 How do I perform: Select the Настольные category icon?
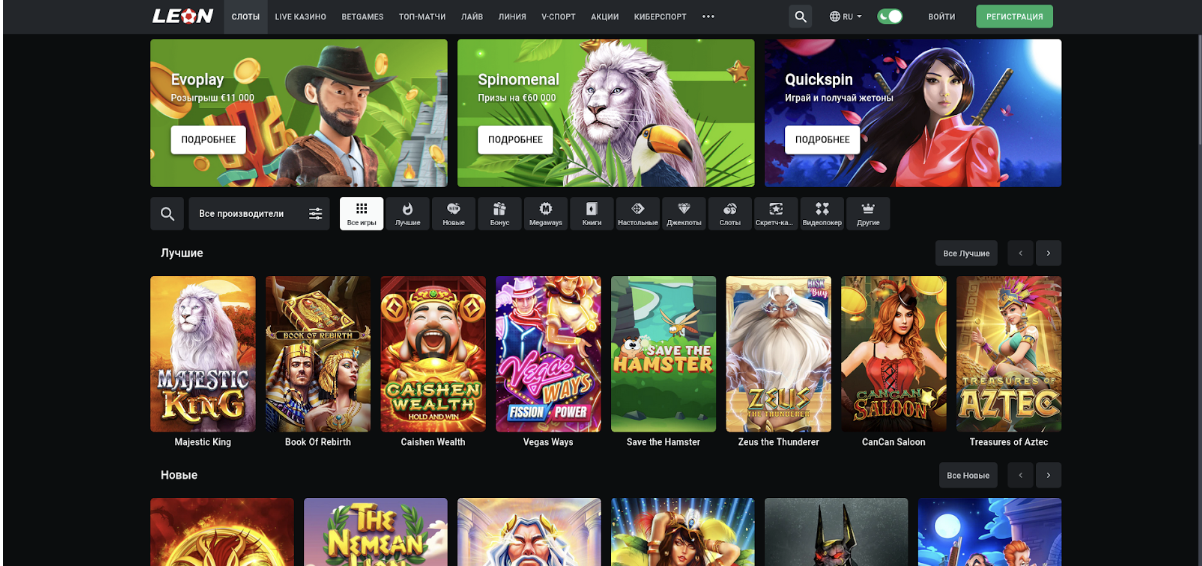[x=637, y=214]
